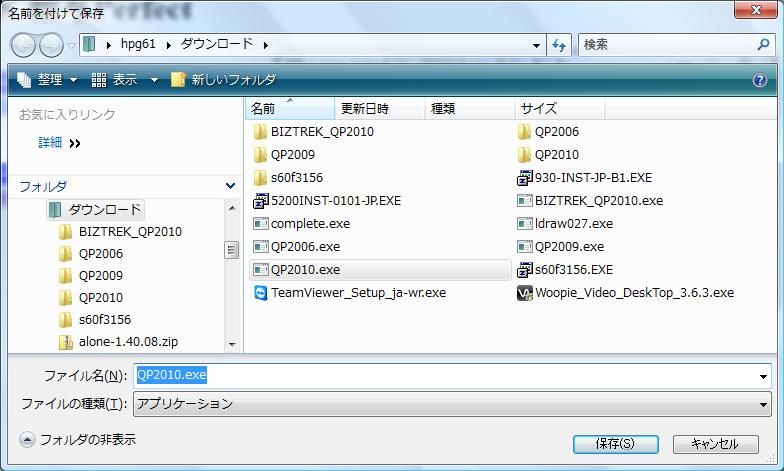Click the back navigation arrow

pos(24,45)
